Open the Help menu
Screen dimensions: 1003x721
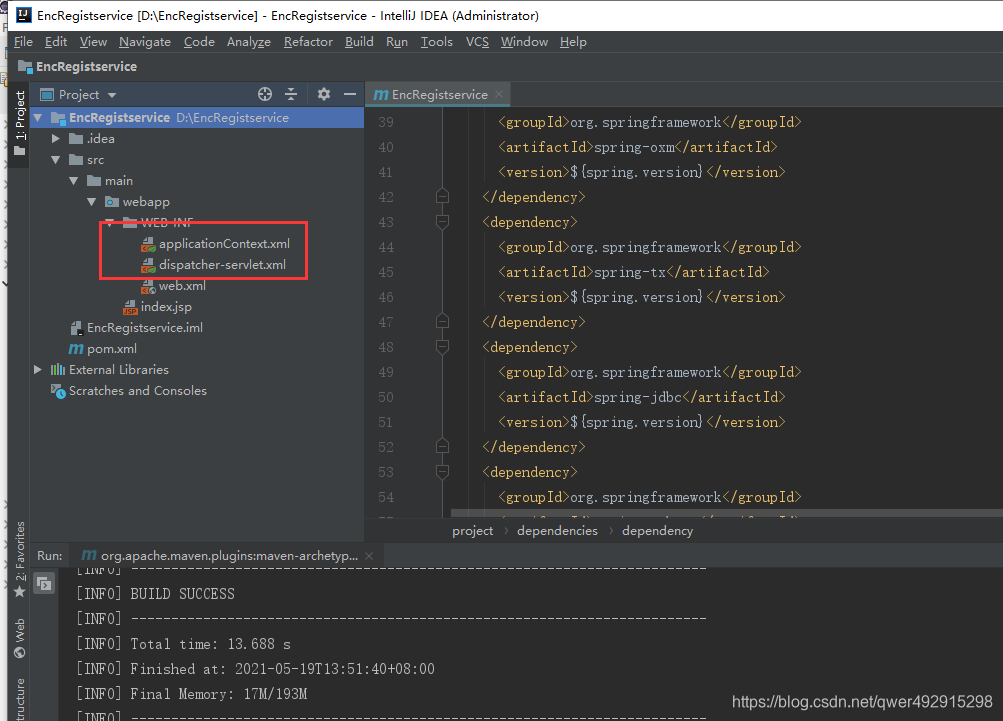coord(573,42)
